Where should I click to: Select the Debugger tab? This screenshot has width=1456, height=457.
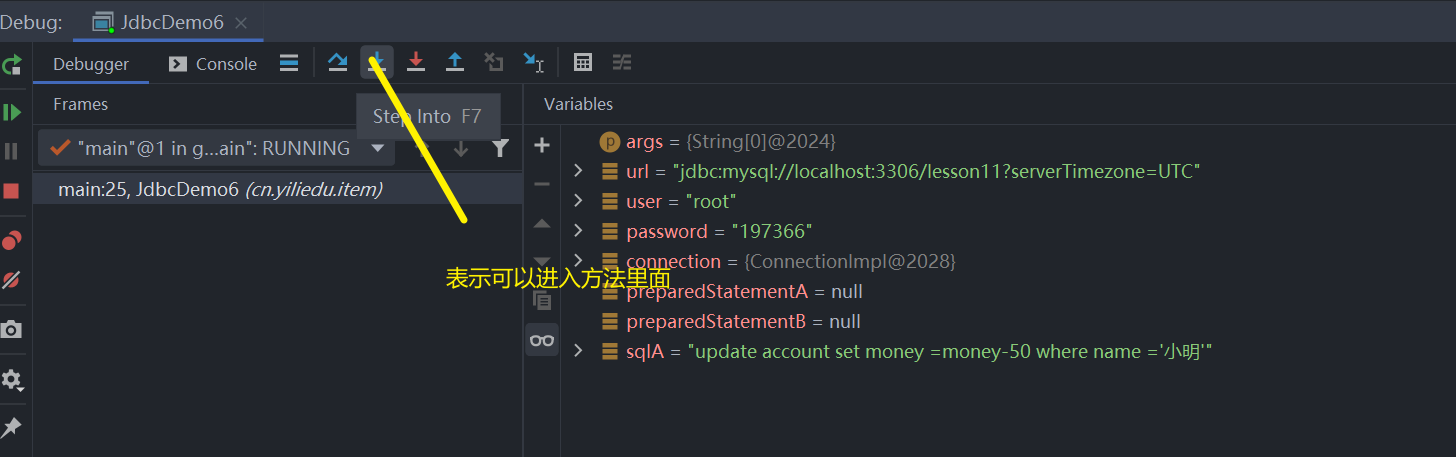click(91, 64)
